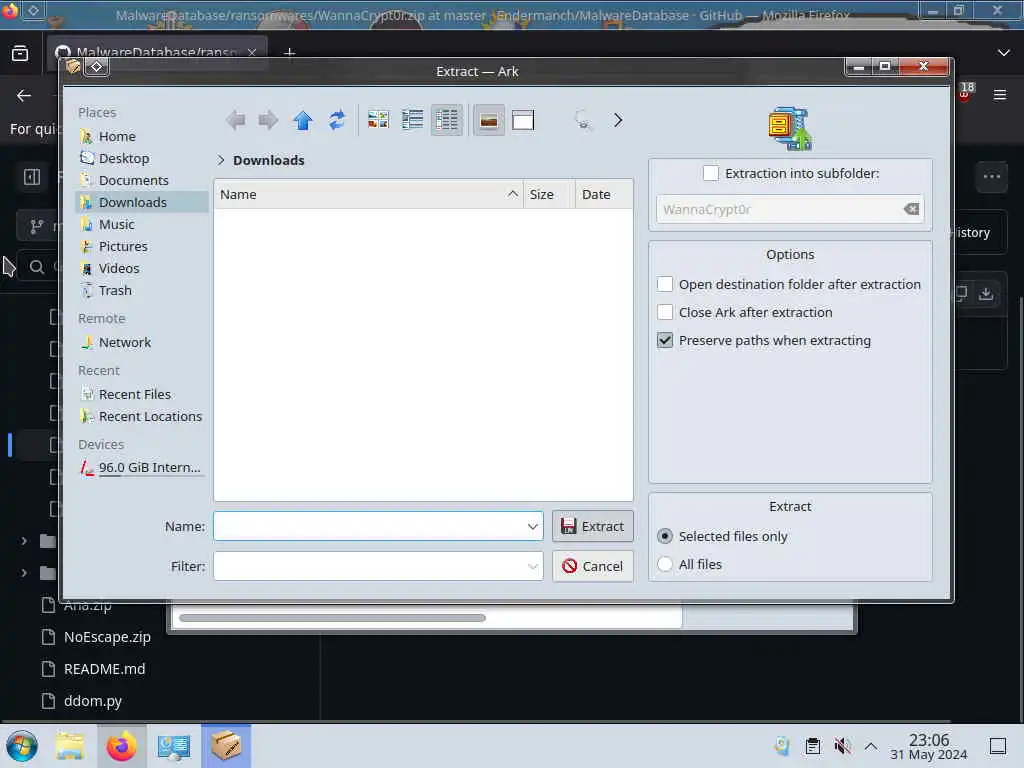Open NoEscape.zip in Firefox file tree

107,637
